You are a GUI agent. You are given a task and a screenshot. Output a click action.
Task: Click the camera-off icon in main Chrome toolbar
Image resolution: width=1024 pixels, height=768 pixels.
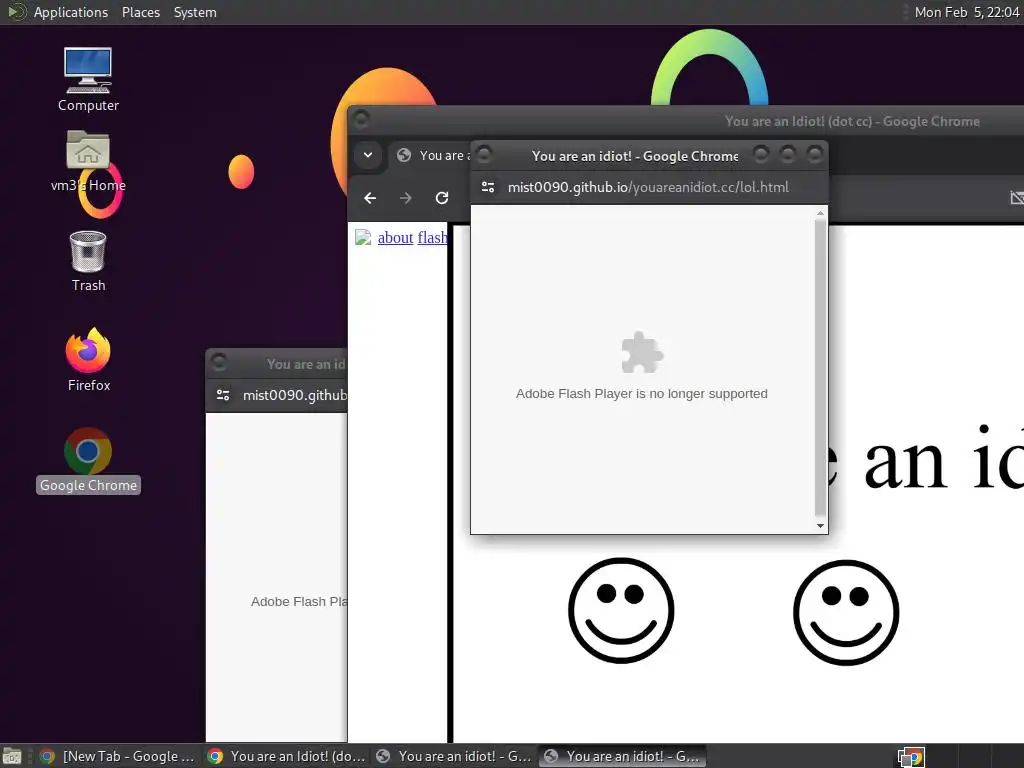[1017, 198]
